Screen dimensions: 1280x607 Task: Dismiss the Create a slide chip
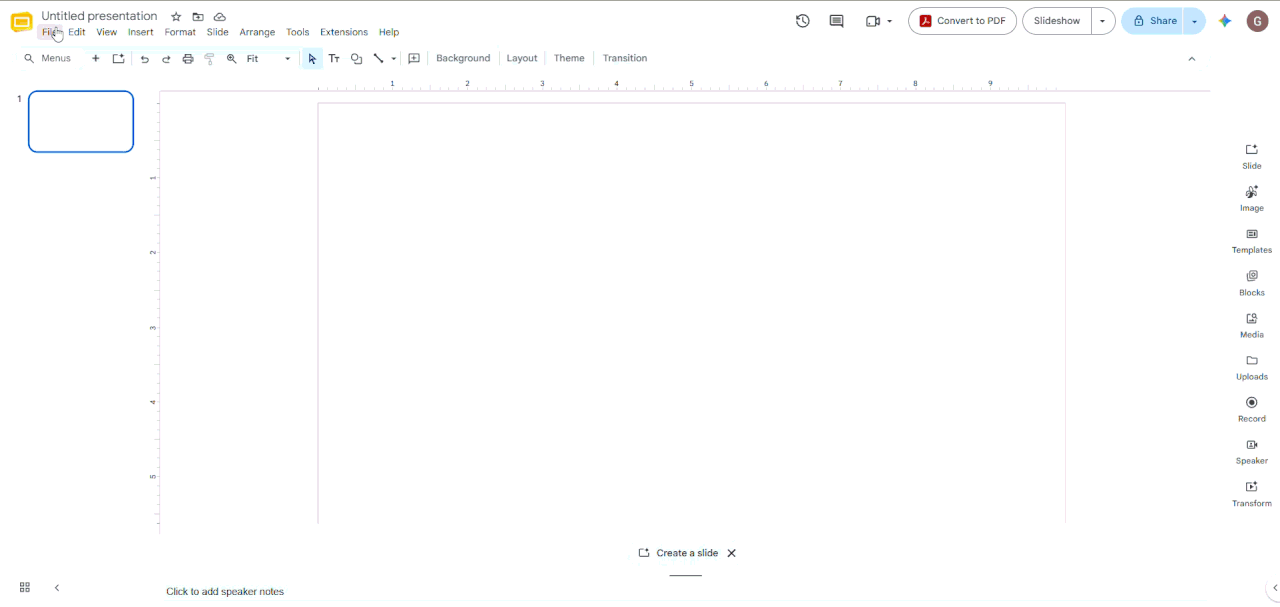pos(732,553)
